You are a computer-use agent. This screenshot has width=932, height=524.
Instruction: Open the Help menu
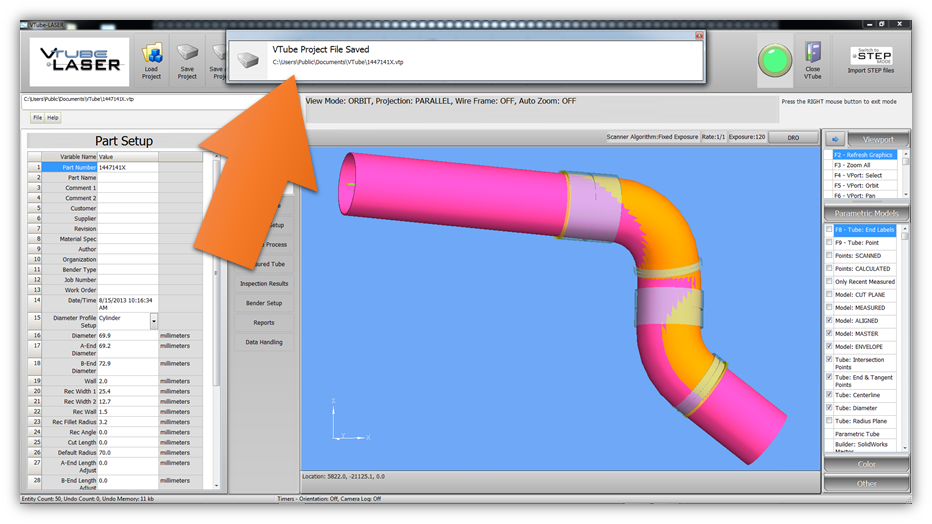coord(53,118)
